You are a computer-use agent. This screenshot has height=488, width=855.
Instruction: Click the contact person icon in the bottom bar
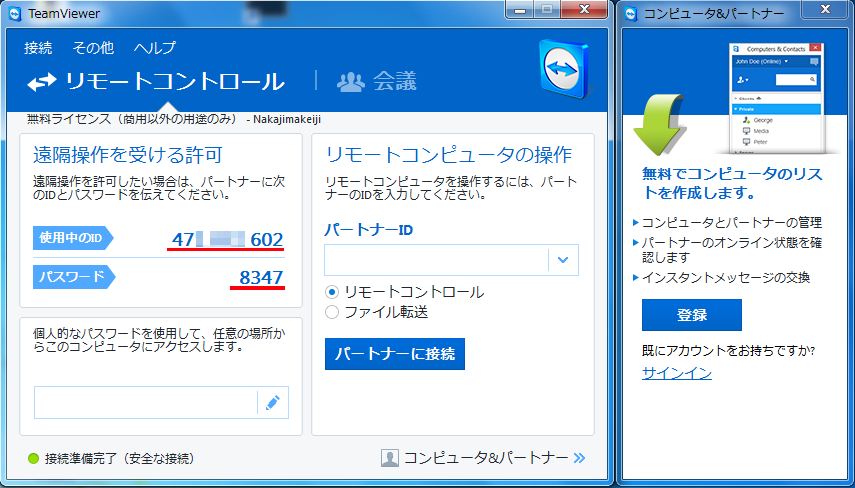click(x=390, y=458)
